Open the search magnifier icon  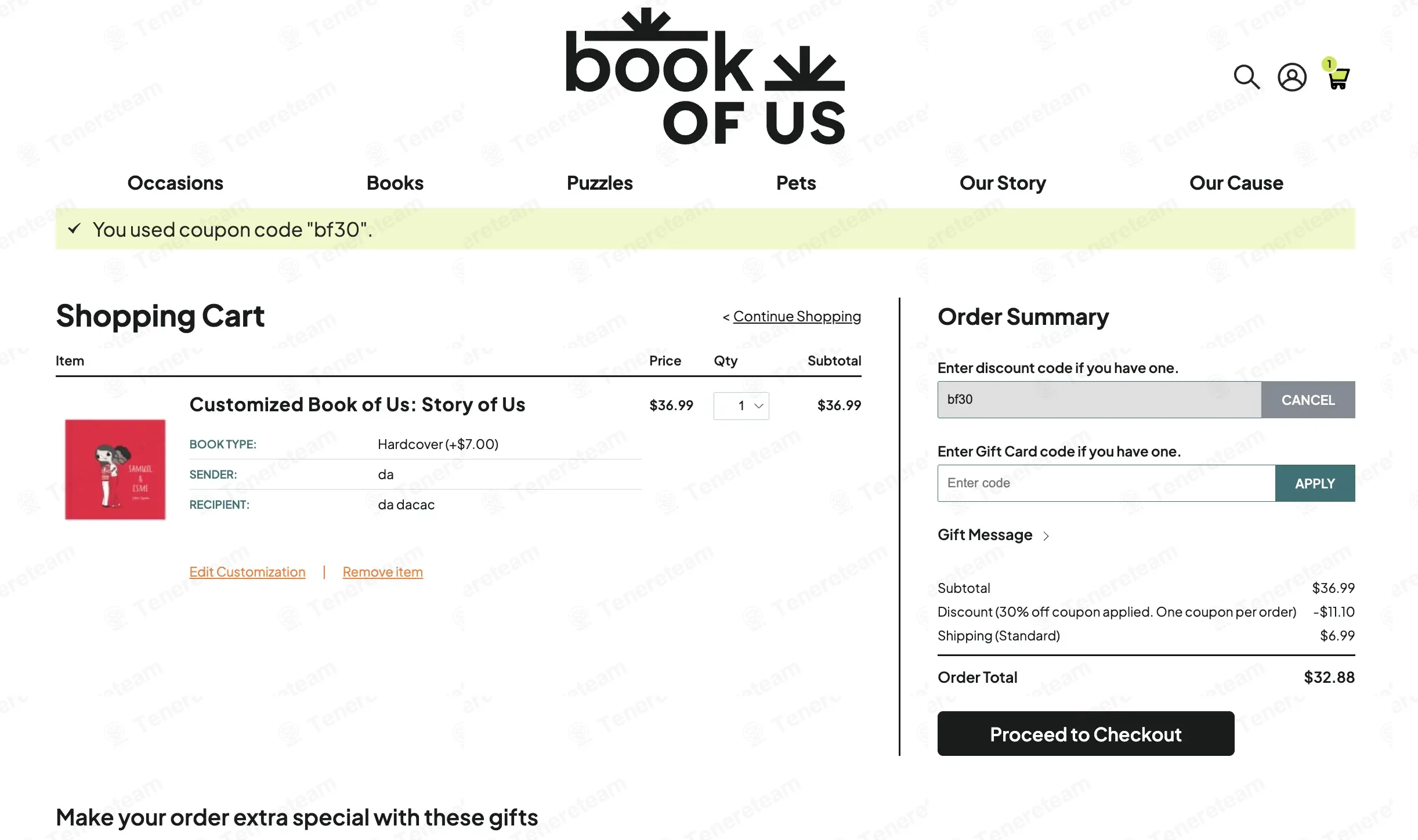(x=1246, y=77)
